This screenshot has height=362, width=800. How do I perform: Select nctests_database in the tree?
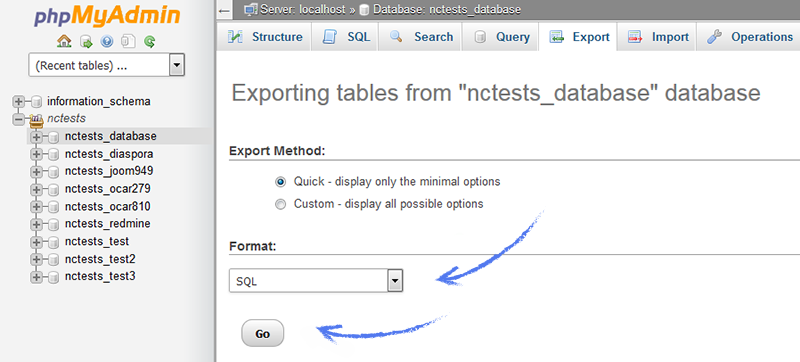point(111,137)
